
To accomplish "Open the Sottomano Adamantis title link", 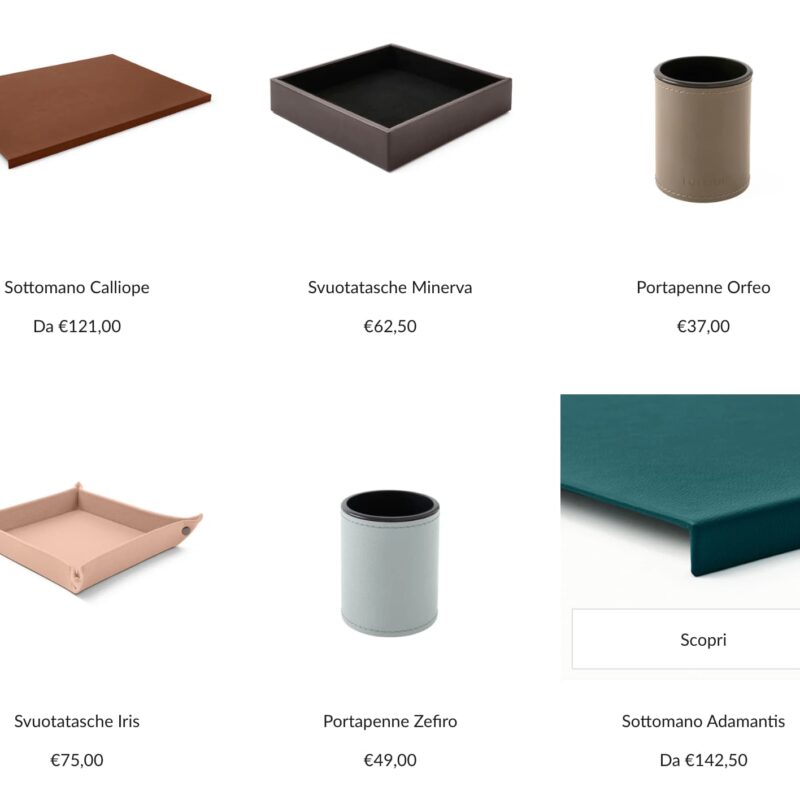I will point(703,721).
